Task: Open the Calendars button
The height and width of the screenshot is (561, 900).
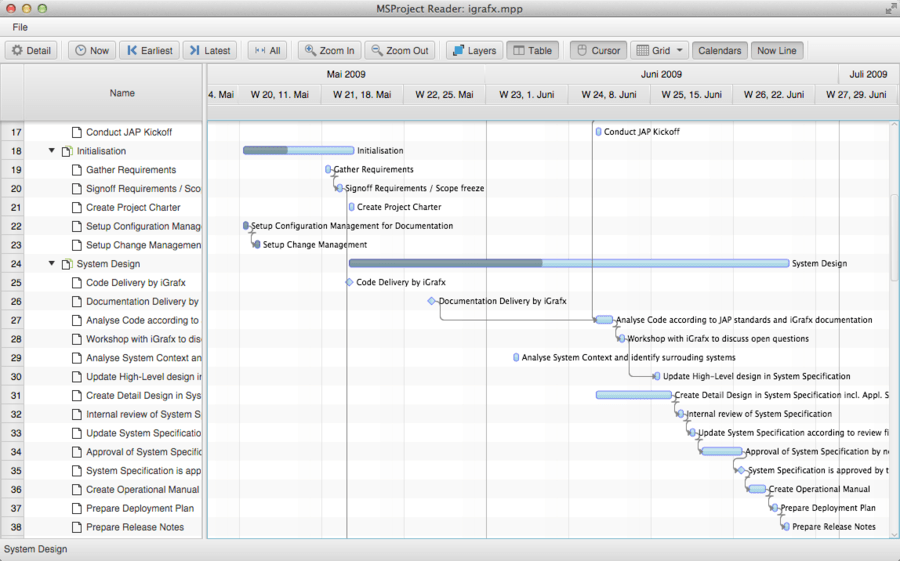Action: point(719,50)
